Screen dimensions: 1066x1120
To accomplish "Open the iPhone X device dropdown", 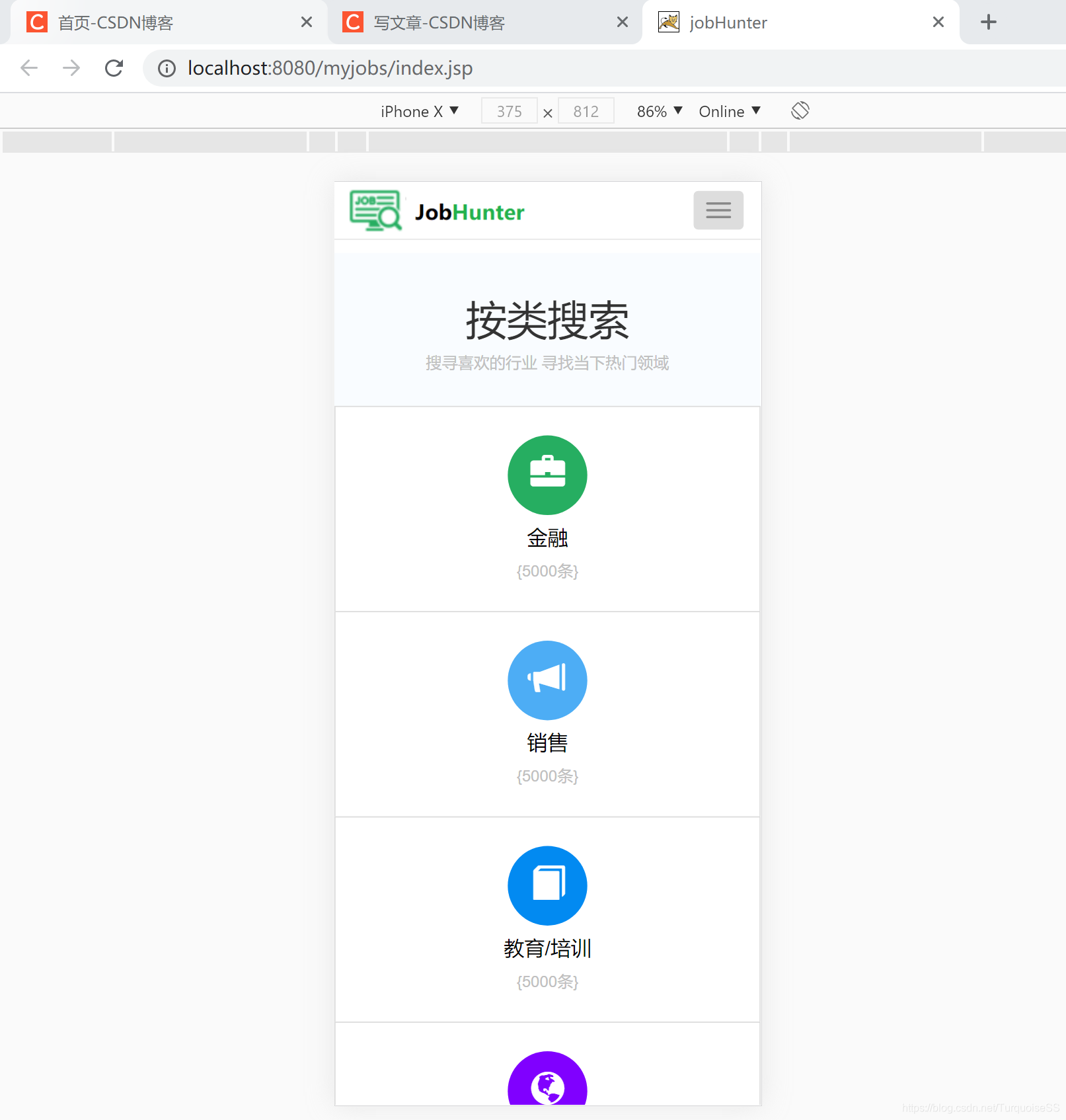I will coord(420,111).
